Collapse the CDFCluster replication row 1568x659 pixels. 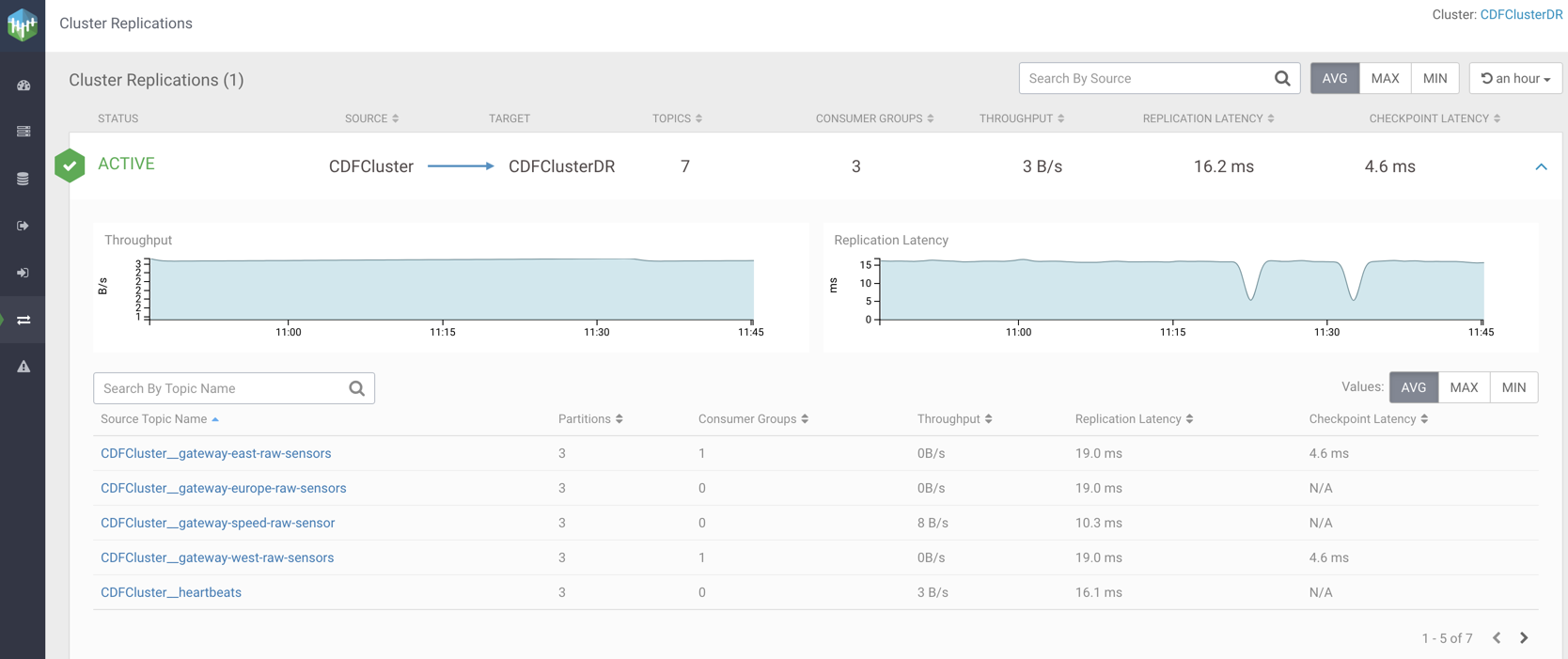click(1541, 166)
